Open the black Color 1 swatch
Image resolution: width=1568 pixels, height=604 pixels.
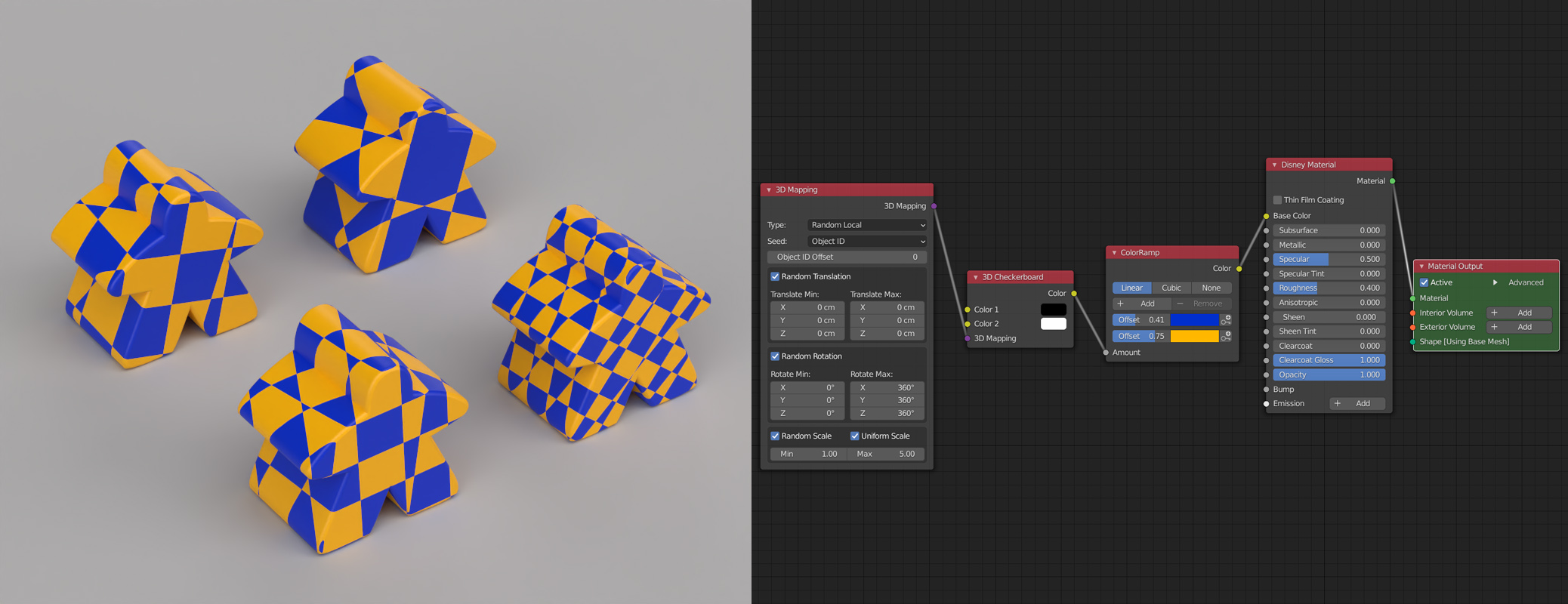(x=1053, y=310)
